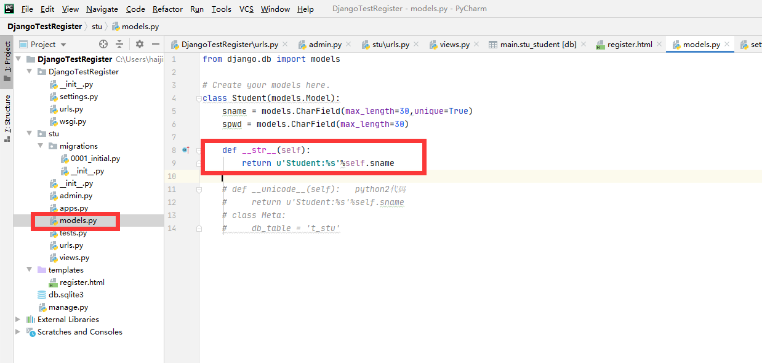Open Project panel settings gear
This screenshot has height=363, width=762.
tap(140, 44)
